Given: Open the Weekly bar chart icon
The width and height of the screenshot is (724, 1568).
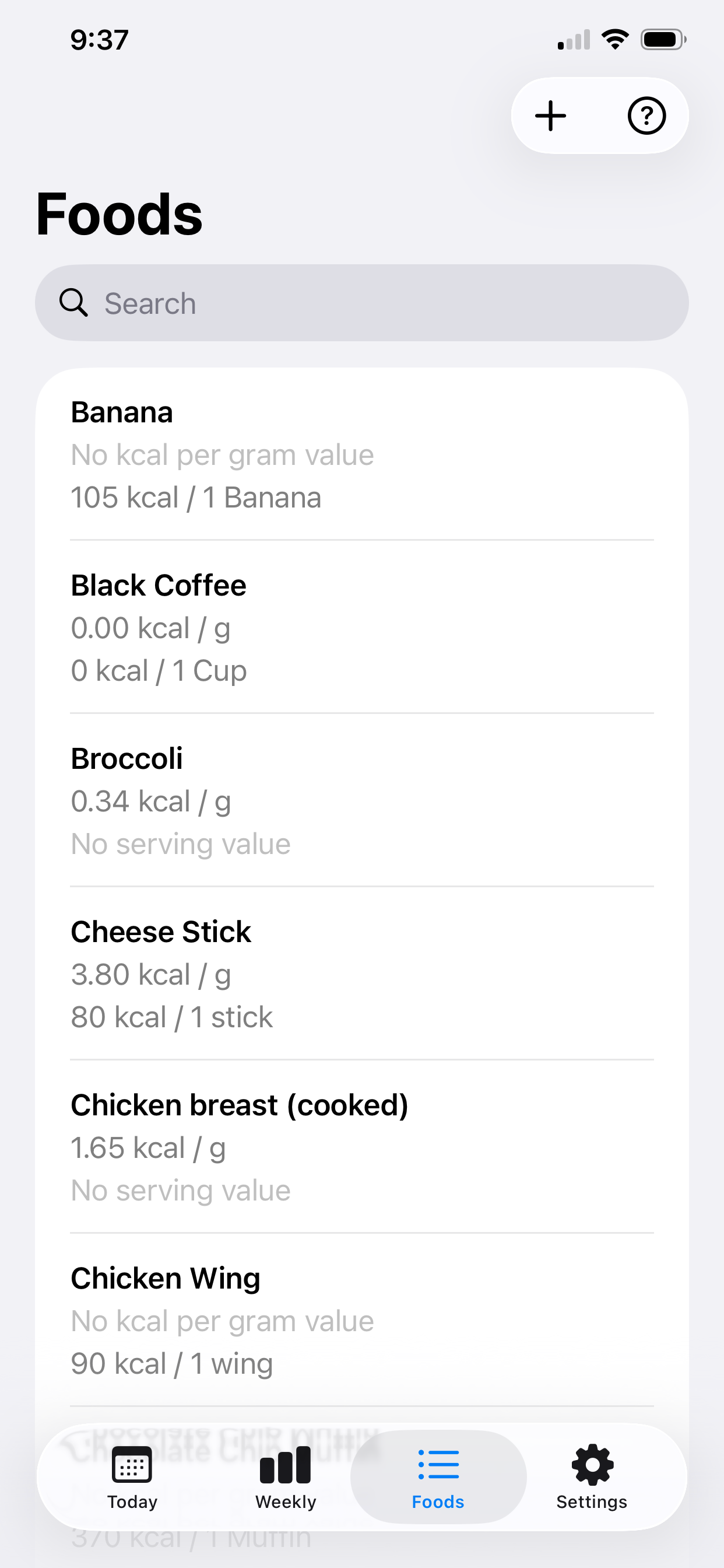Looking at the screenshot, I should [285, 1465].
